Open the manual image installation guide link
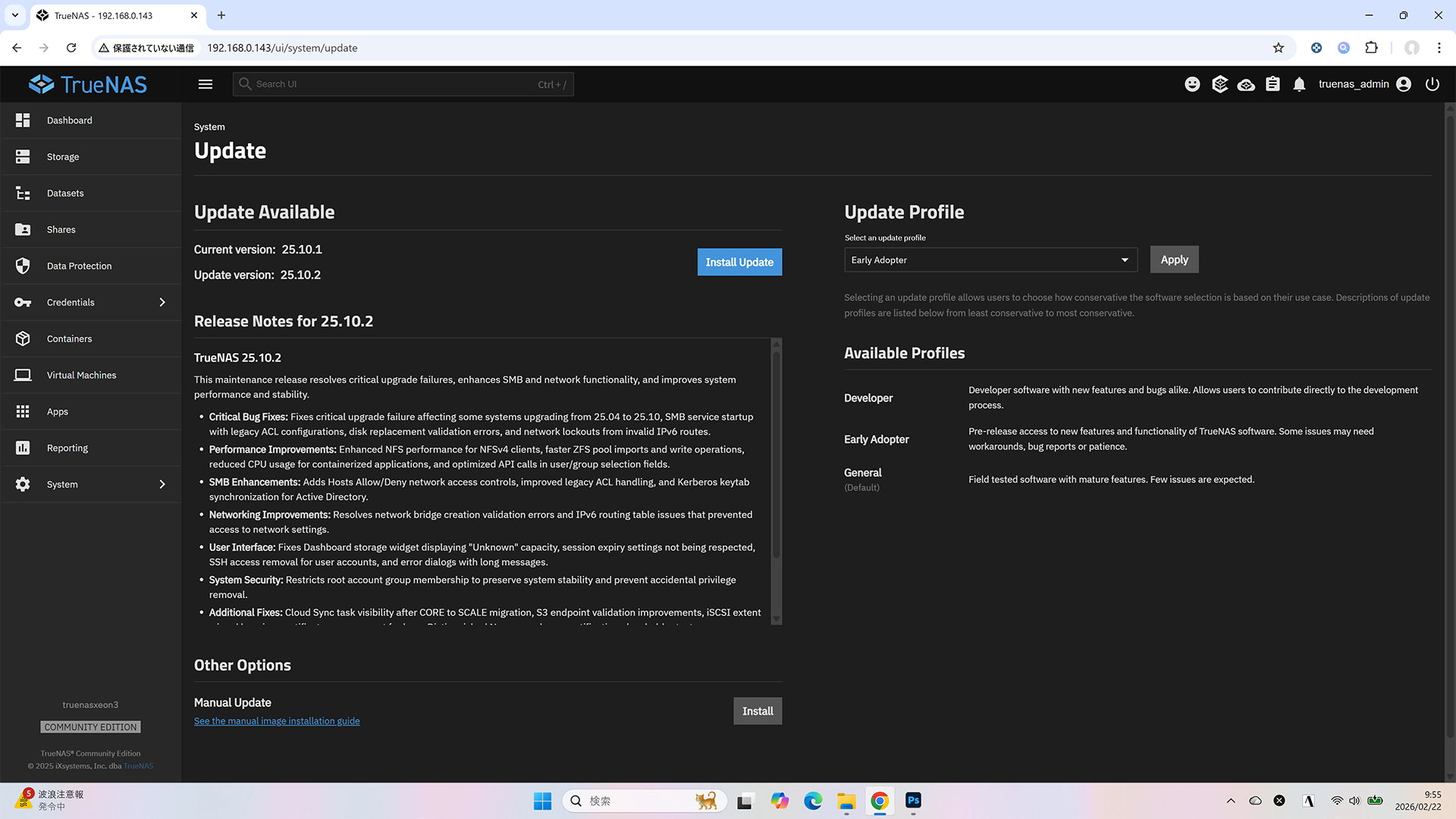1456x819 pixels. (x=277, y=721)
